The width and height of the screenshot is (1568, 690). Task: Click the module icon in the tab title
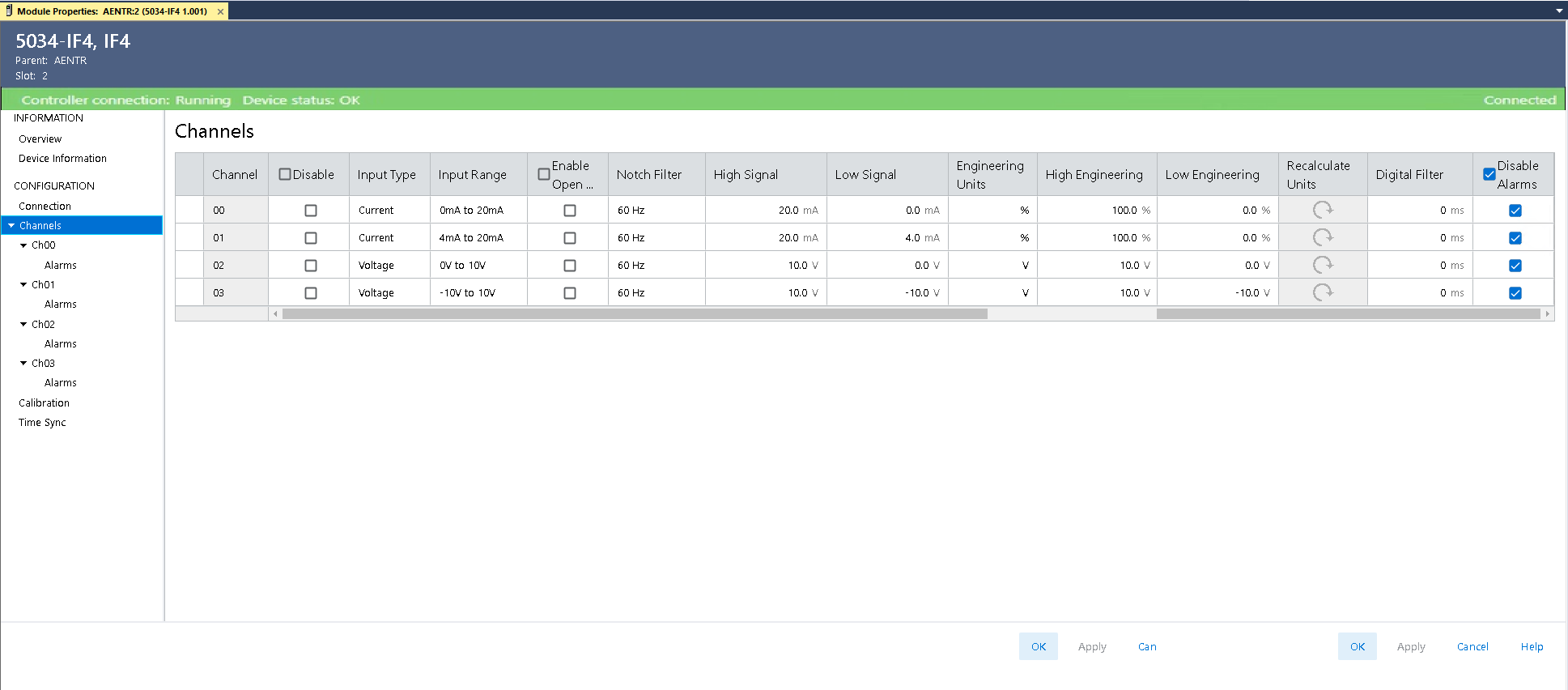point(9,11)
